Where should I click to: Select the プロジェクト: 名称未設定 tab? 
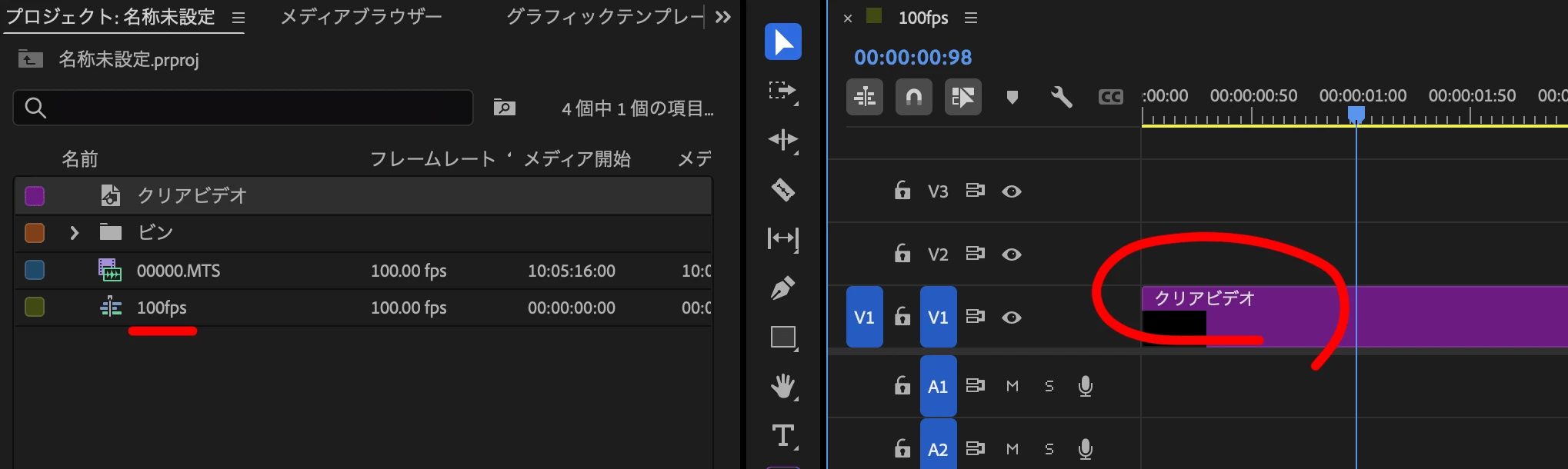coord(111,17)
